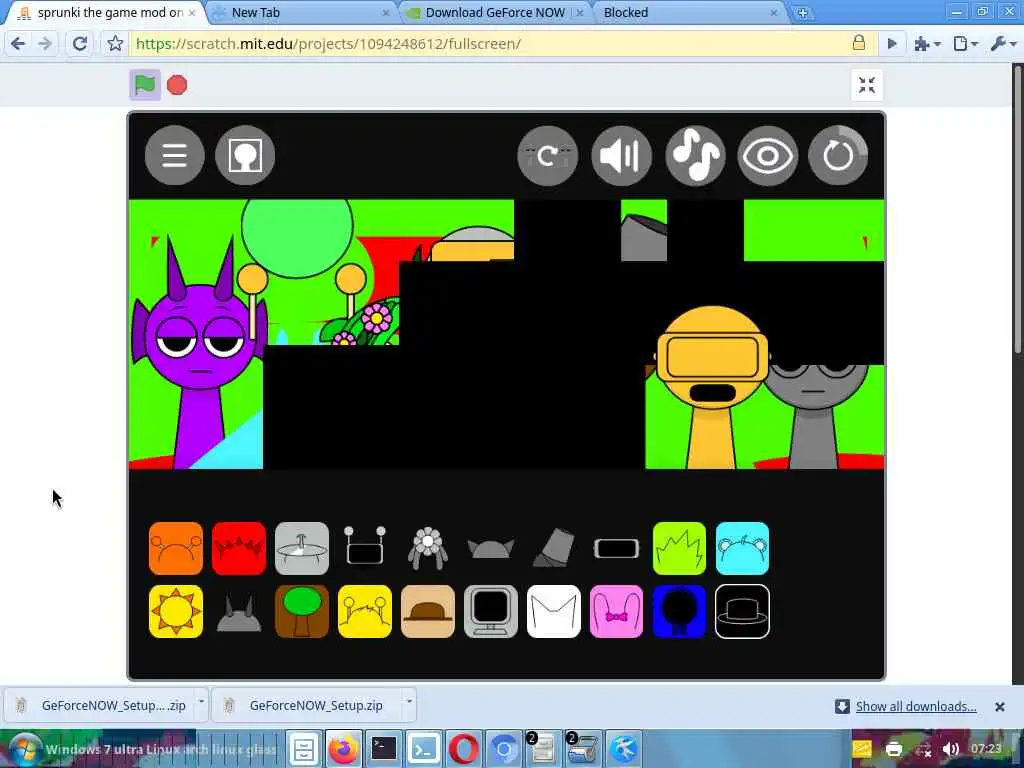Switch to the Blocked tab
Screen dimensions: 1024x768
pyautogui.click(x=689, y=12)
